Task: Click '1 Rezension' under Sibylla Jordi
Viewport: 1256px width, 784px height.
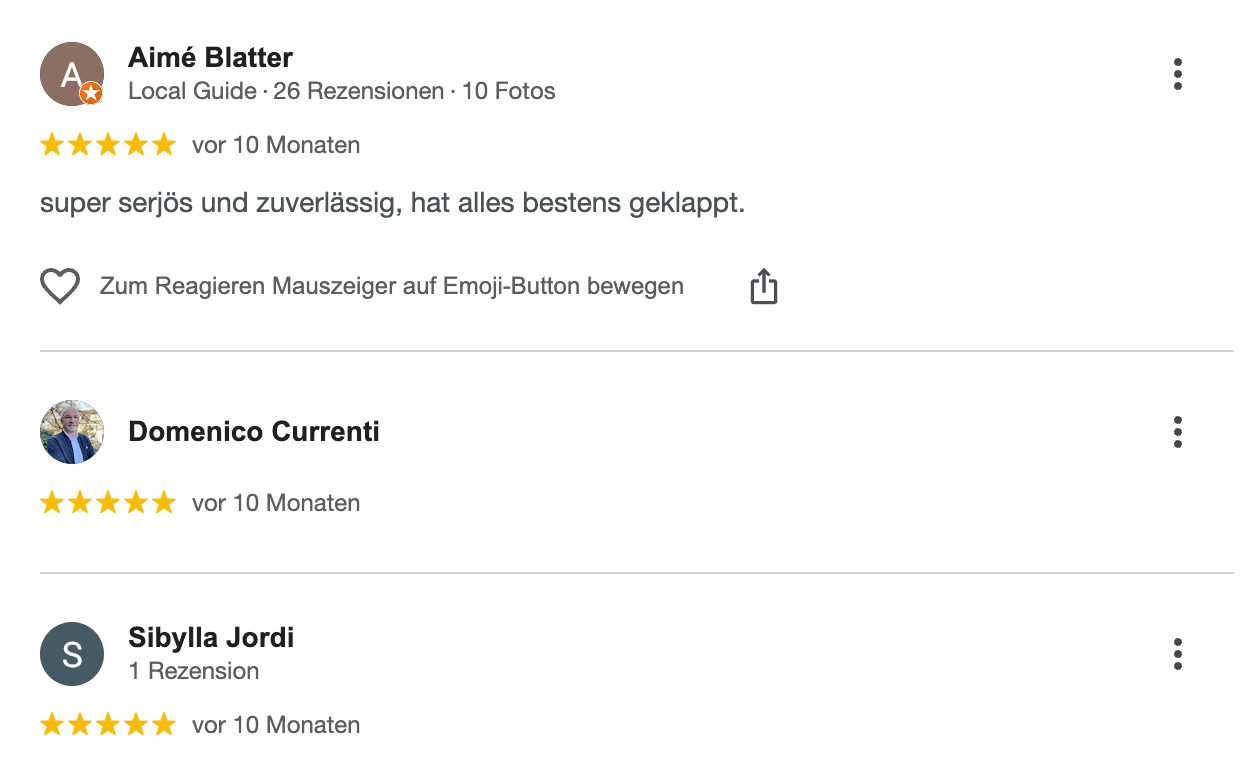Action: [x=194, y=671]
